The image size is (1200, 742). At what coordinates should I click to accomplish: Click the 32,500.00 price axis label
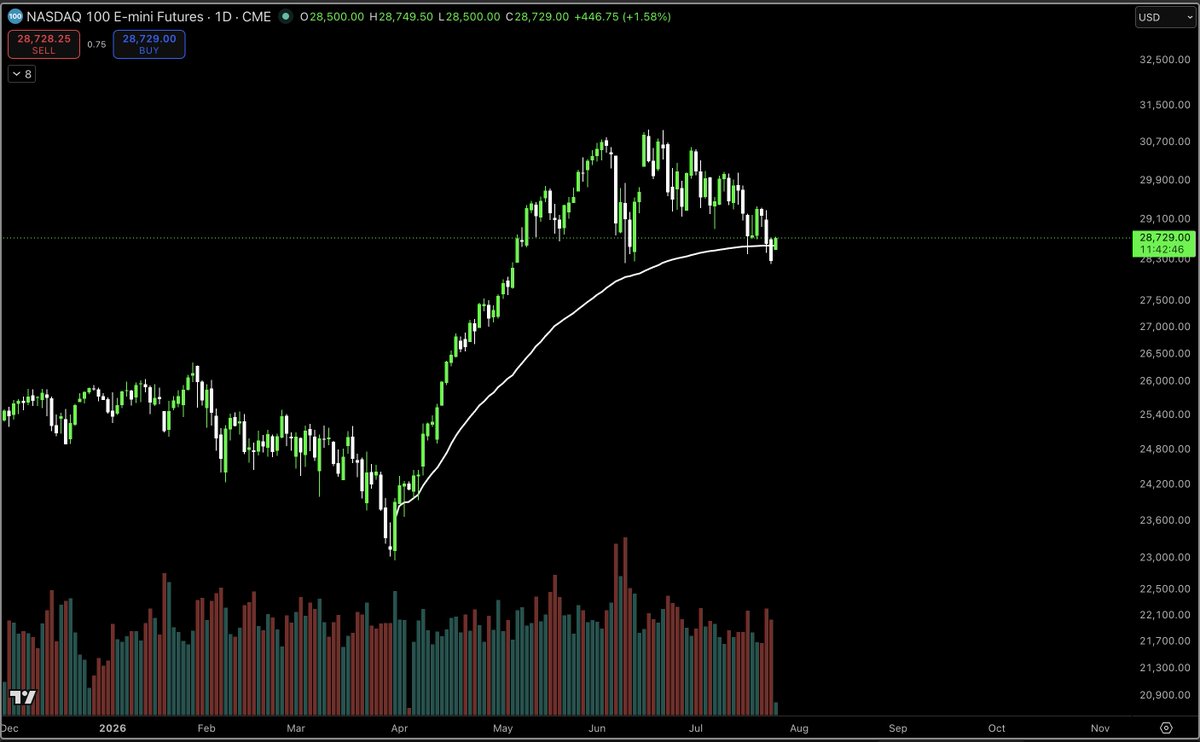click(x=1163, y=60)
